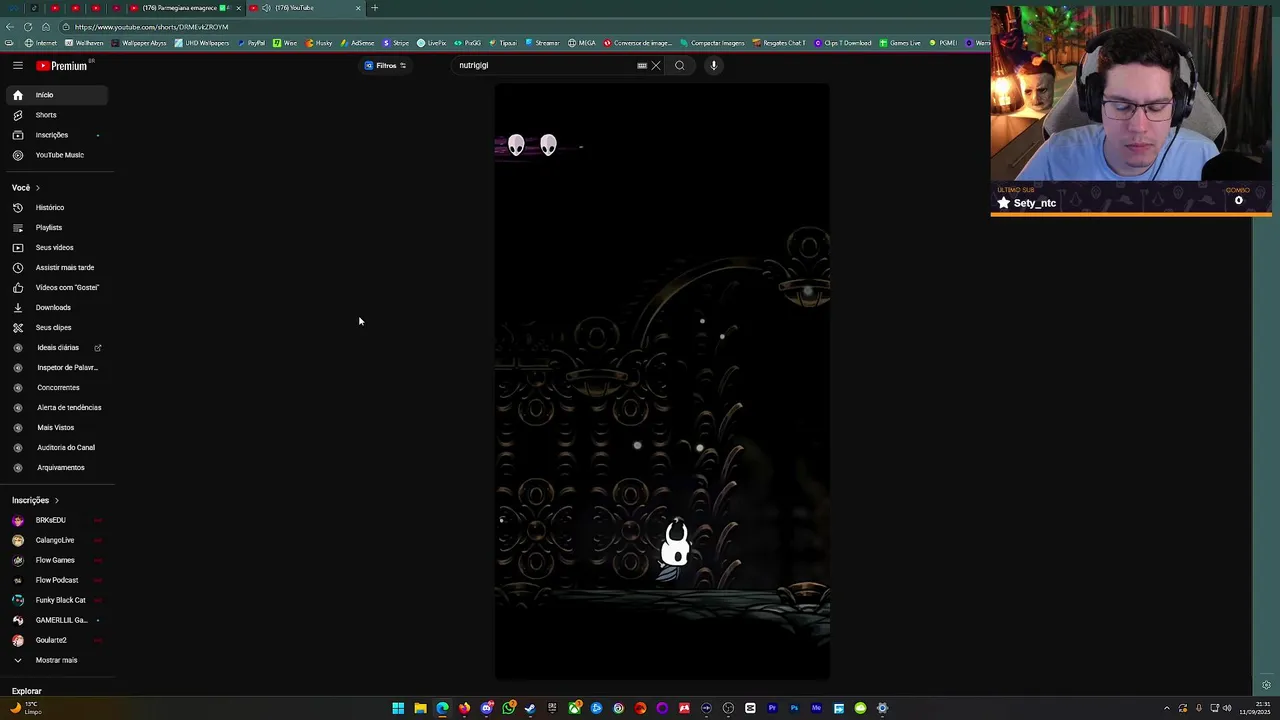Viewport: 1280px width, 720px height.
Task: Click the YouTube Premium logo
Action: click(64, 65)
